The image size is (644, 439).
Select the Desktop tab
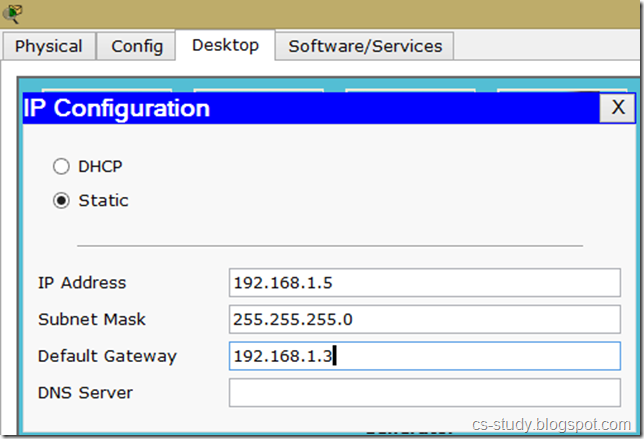pyautogui.click(x=225, y=45)
